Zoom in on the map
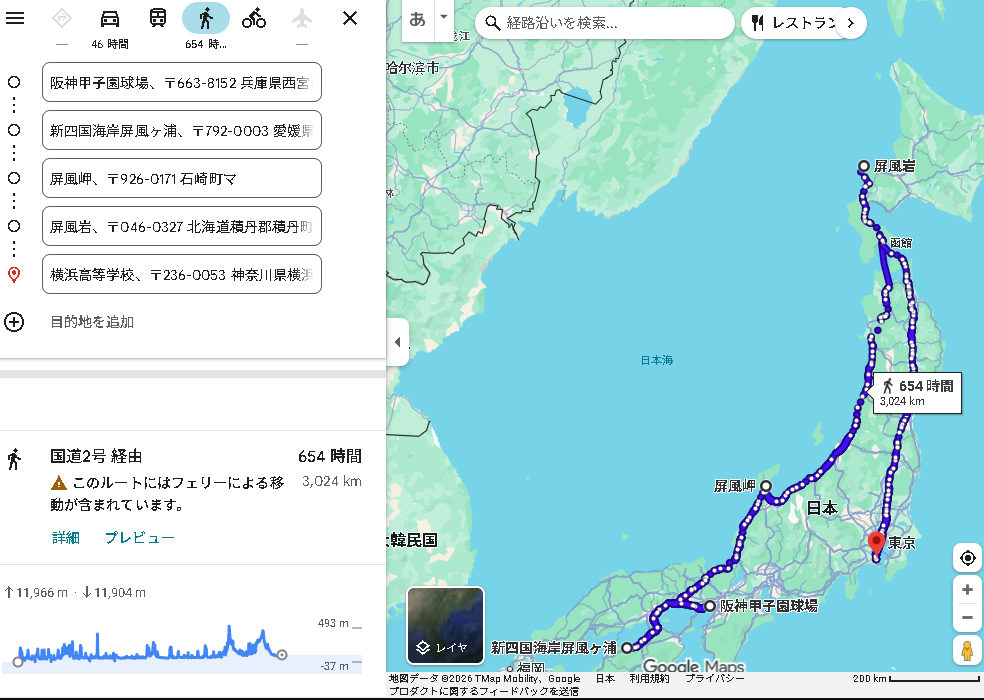The image size is (984, 700). pos(967,590)
